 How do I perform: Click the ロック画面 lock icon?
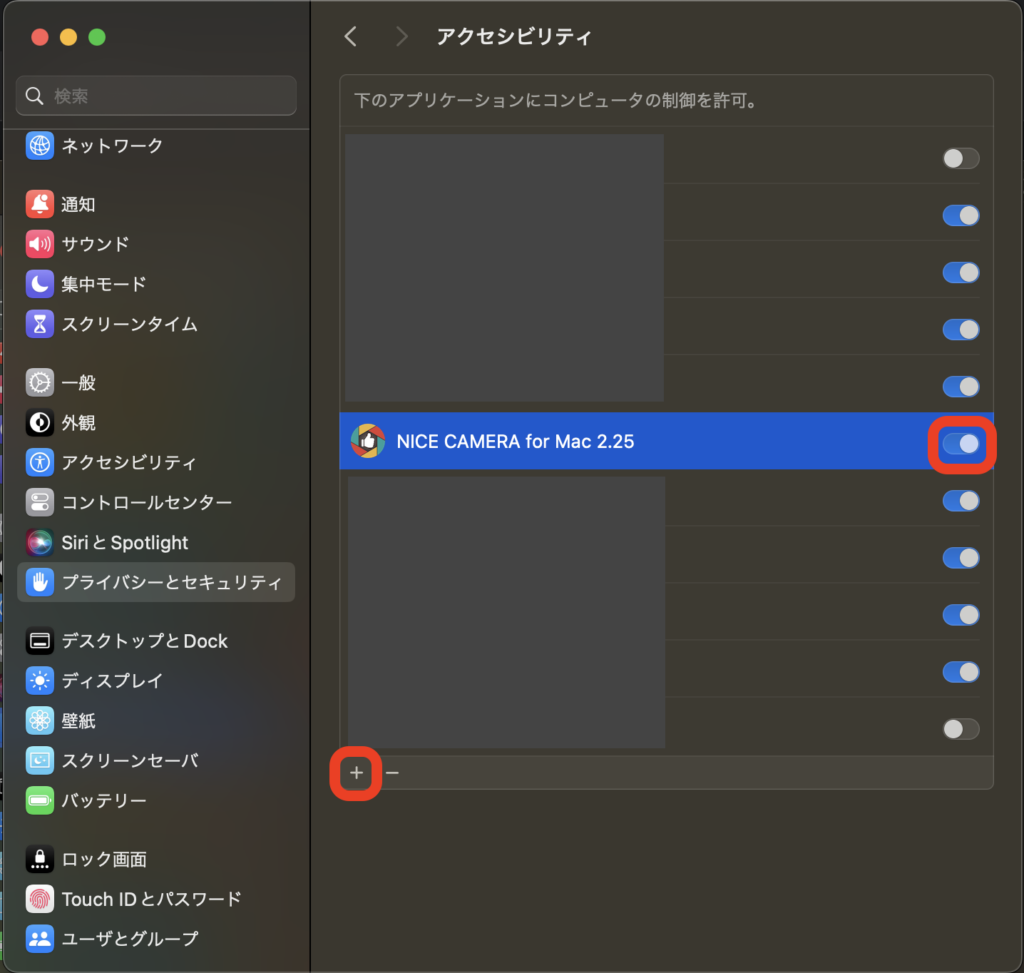pyautogui.click(x=40, y=859)
